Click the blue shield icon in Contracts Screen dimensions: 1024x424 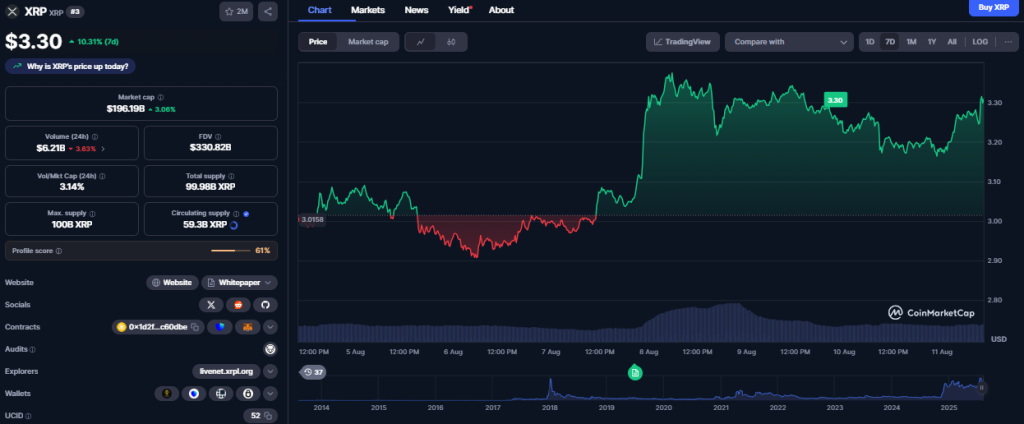pos(220,327)
